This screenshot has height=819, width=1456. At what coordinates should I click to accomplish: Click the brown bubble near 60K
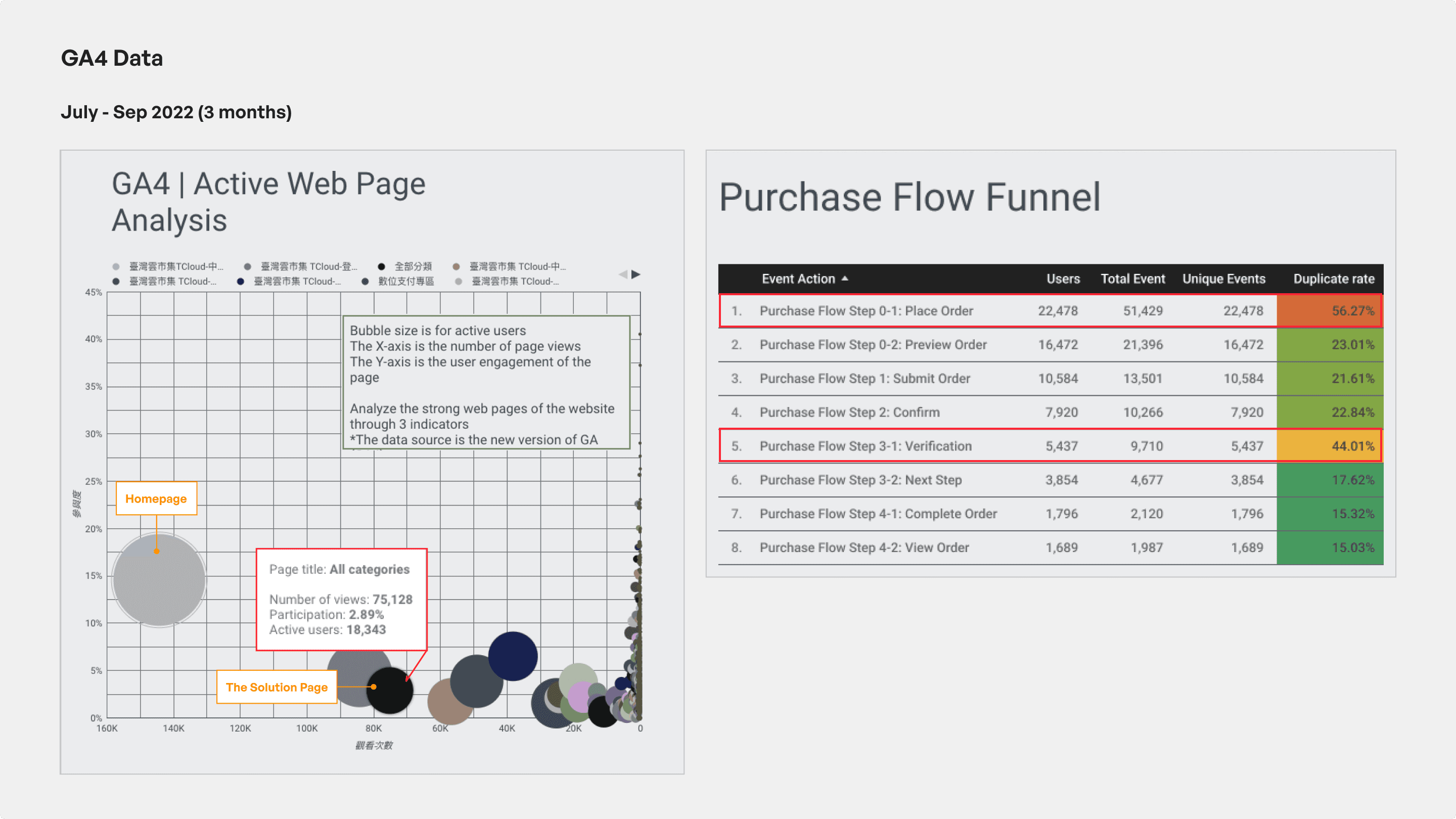tap(444, 706)
